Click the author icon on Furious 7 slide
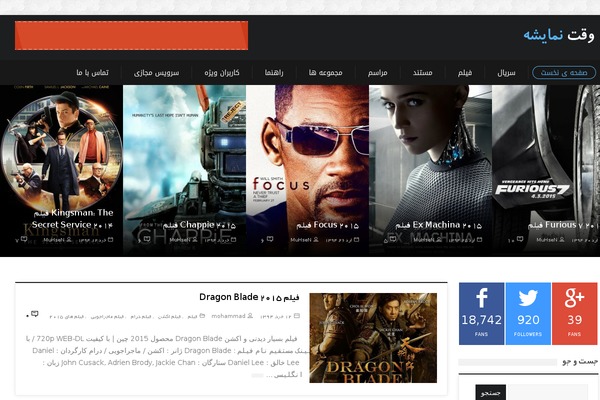 tap(562, 240)
